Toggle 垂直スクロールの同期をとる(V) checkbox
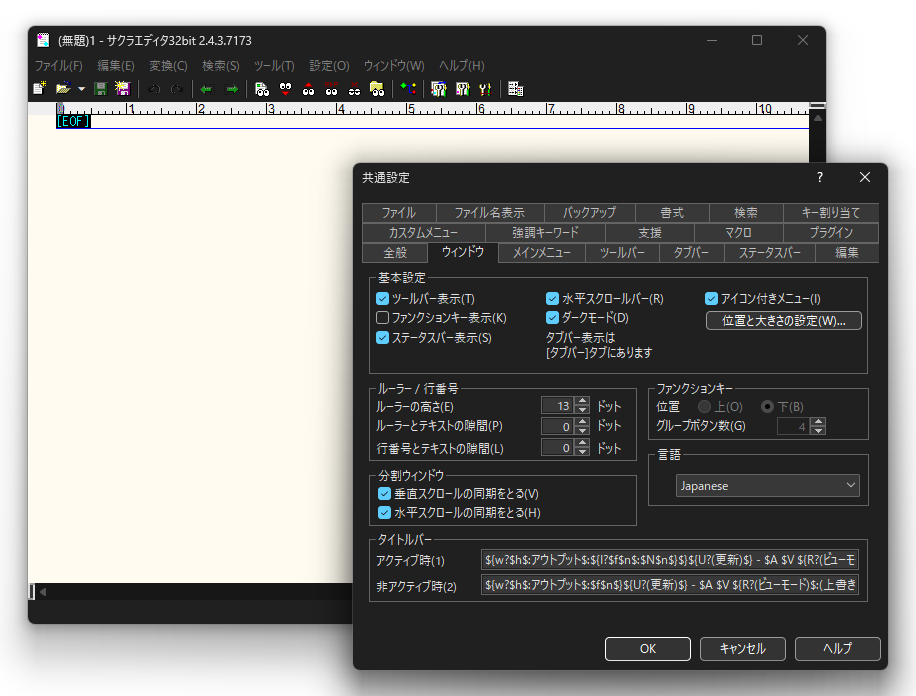Screen dimensions: 916x696 (384, 494)
